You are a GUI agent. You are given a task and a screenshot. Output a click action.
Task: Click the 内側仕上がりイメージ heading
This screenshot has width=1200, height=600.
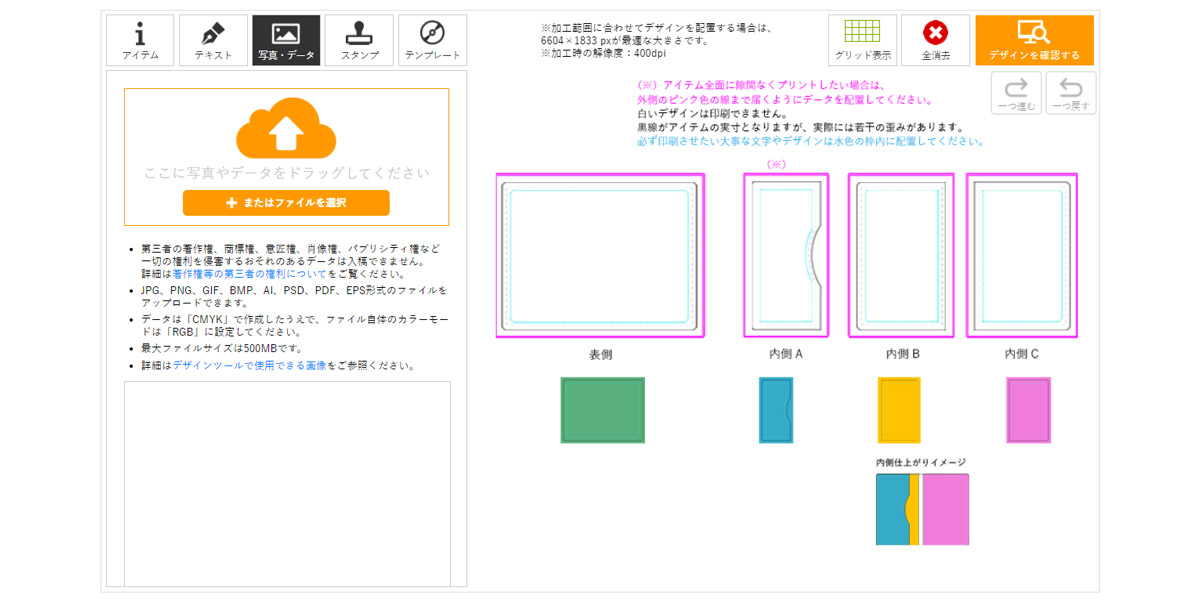(x=921, y=462)
